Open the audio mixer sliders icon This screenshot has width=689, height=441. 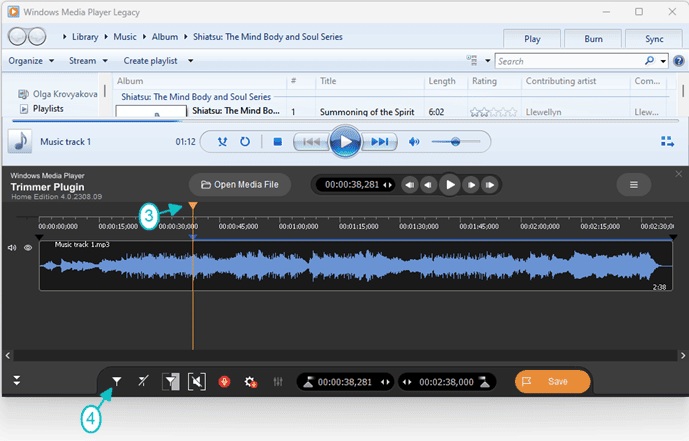coord(278,382)
